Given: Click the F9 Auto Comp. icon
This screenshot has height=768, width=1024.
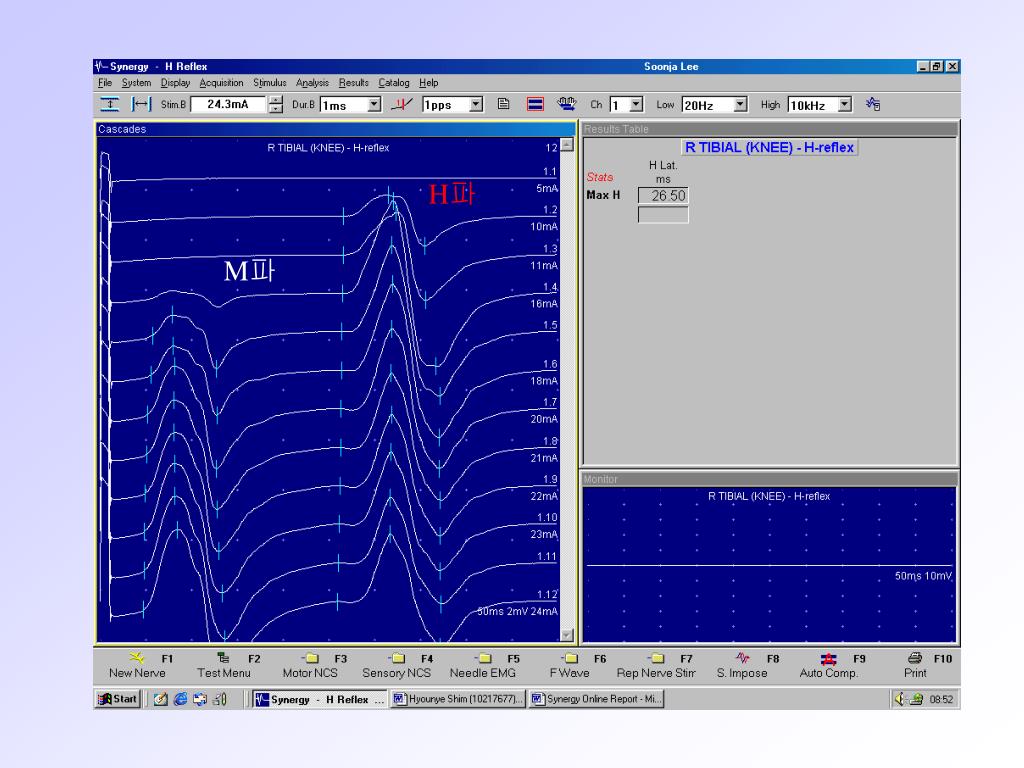Looking at the screenshot, I should tap(828, 658).
